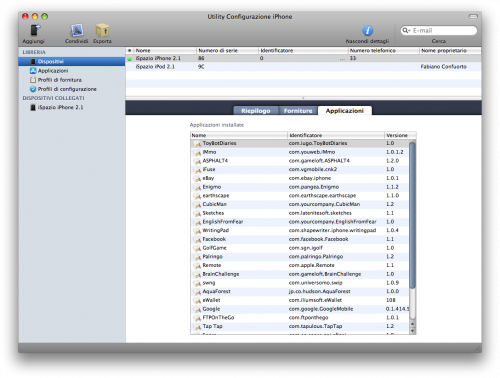
Task: Click the apps list Identificatore column header
Action: [x=336, y=135]
